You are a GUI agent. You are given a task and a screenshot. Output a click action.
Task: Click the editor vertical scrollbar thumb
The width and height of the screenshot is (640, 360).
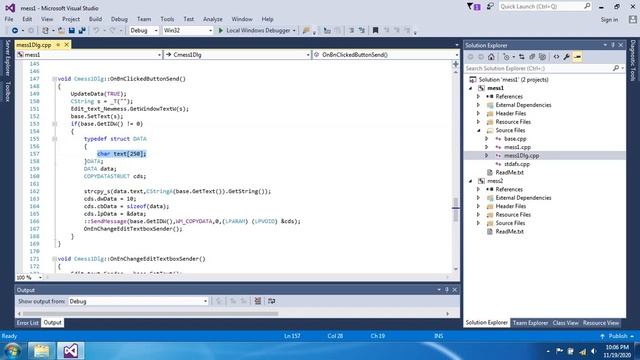[456, 209]
